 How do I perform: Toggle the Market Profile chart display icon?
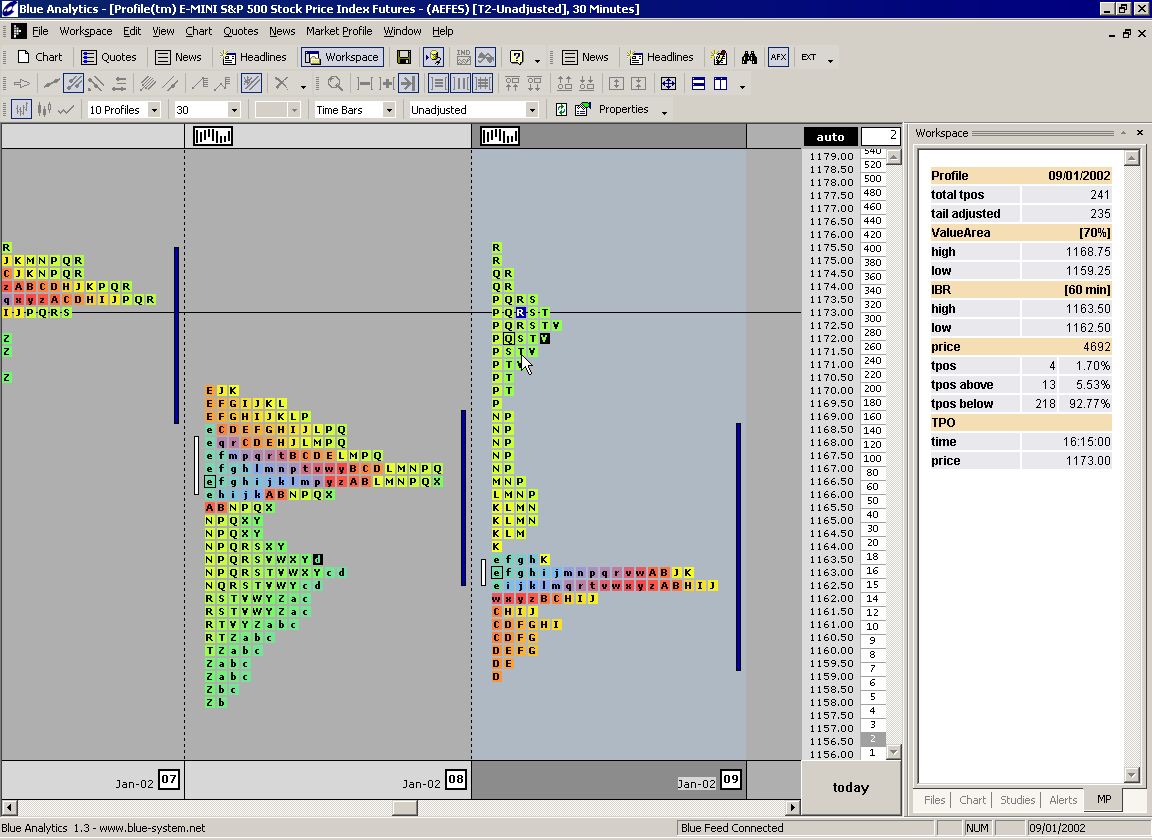(x=20, y=109)
